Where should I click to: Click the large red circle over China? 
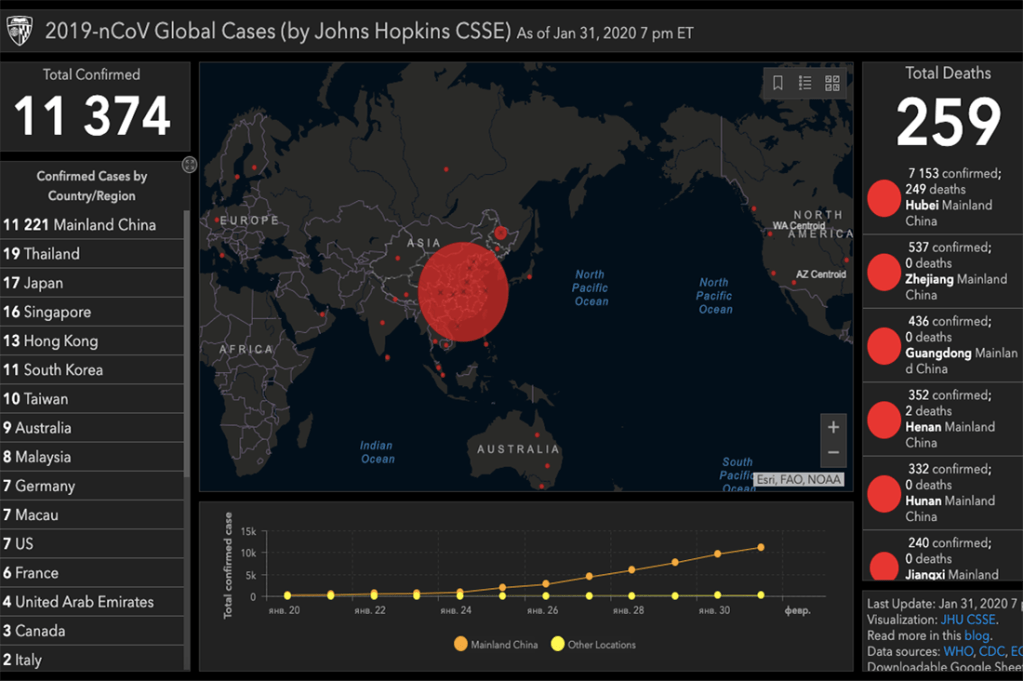click(463, 292)
